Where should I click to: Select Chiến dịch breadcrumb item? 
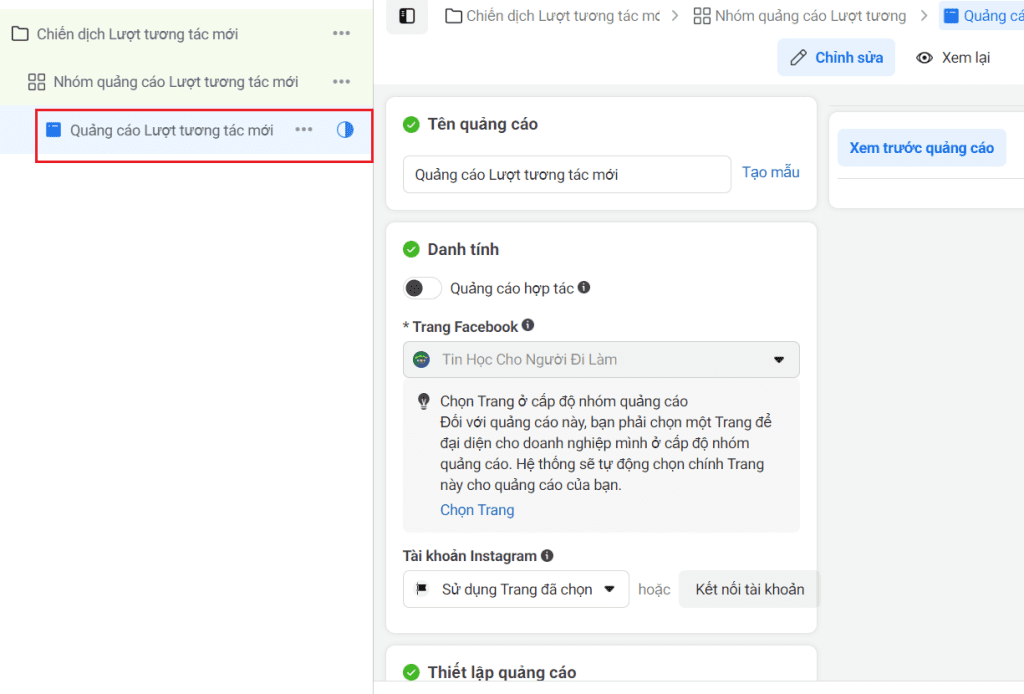point(552,16)
